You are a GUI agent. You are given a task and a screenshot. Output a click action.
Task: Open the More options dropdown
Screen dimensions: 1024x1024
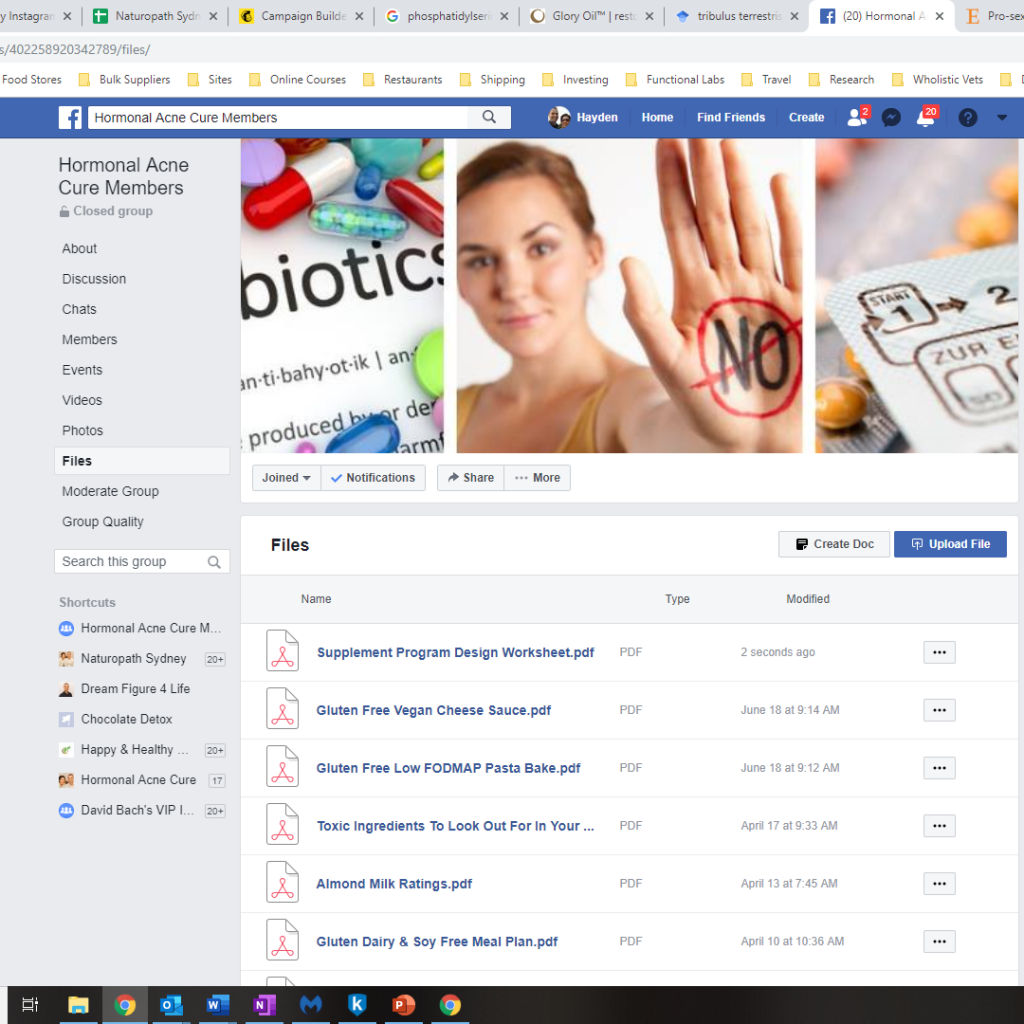tap(537, 478)
